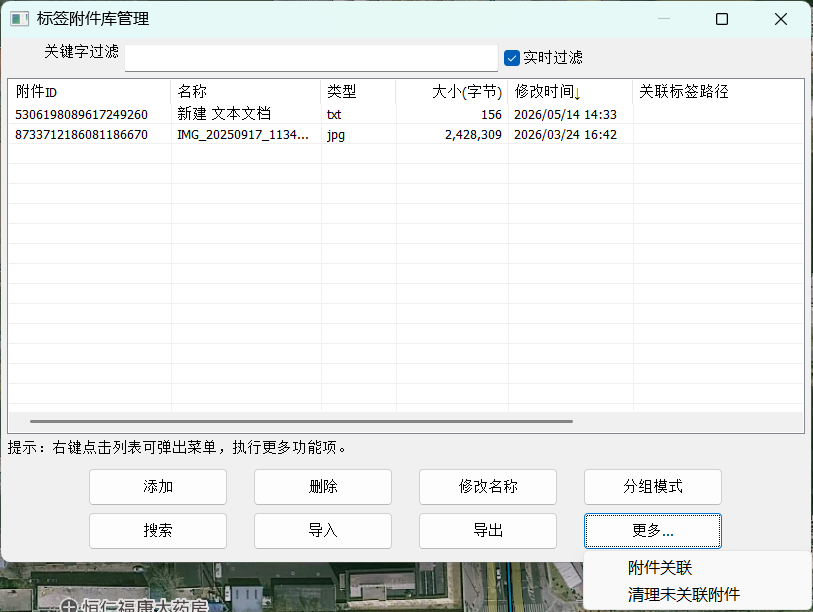This screenshot has width=813, height=612.
Task: Maximize the 标签附件库管理 window
Action: click(x=722, y=19)
